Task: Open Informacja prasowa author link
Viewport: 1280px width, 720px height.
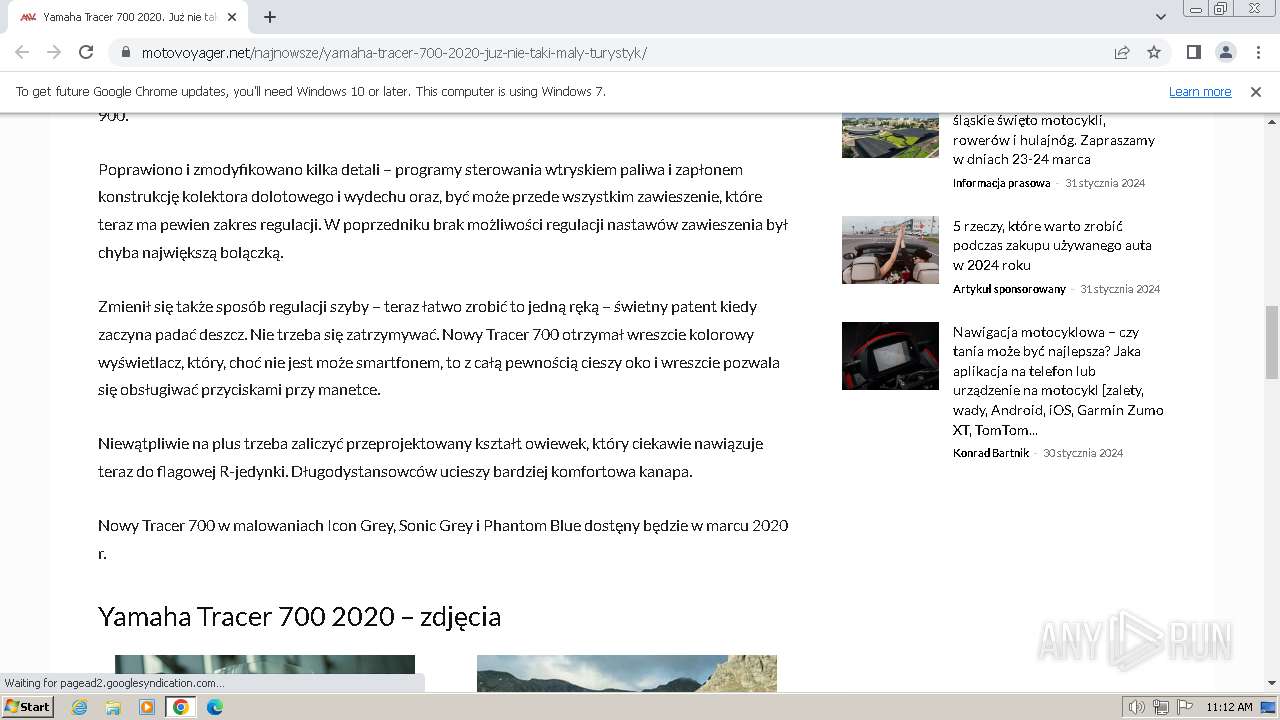Action: point(1001,183)
